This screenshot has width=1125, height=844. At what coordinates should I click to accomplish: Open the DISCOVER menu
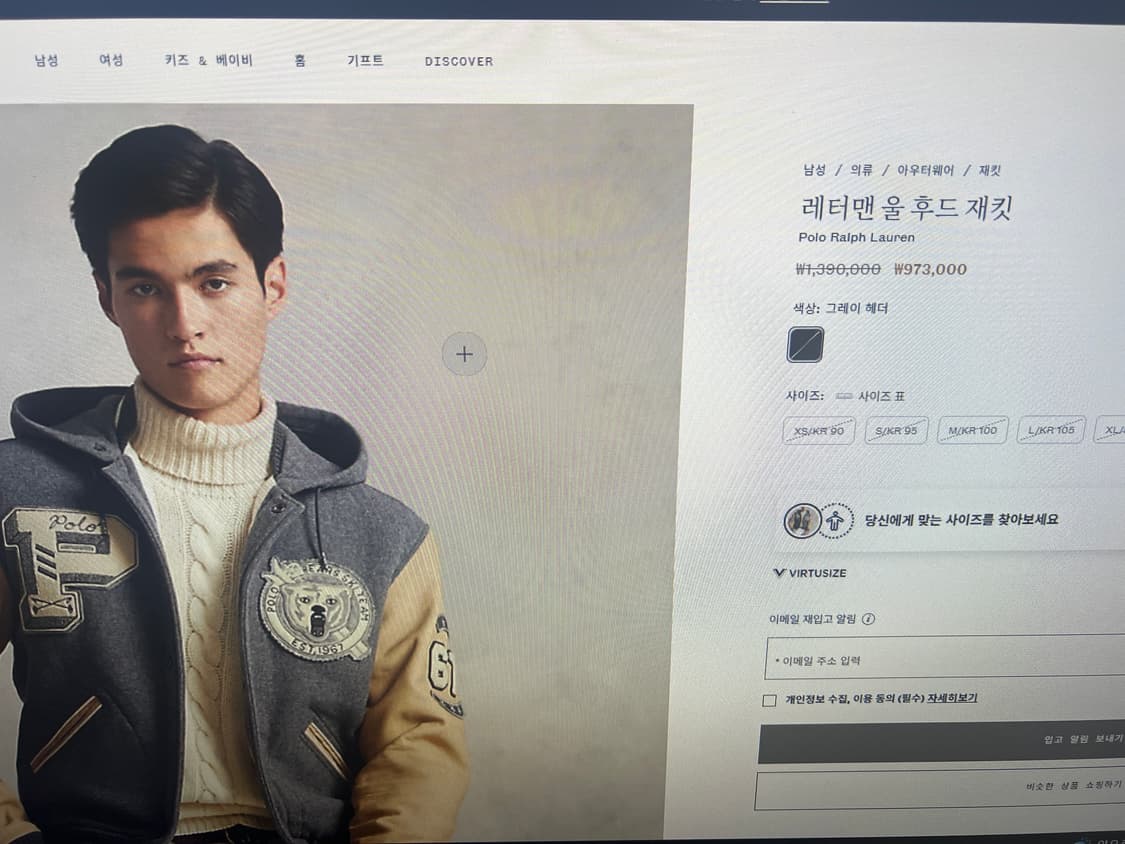click(458, 61)
